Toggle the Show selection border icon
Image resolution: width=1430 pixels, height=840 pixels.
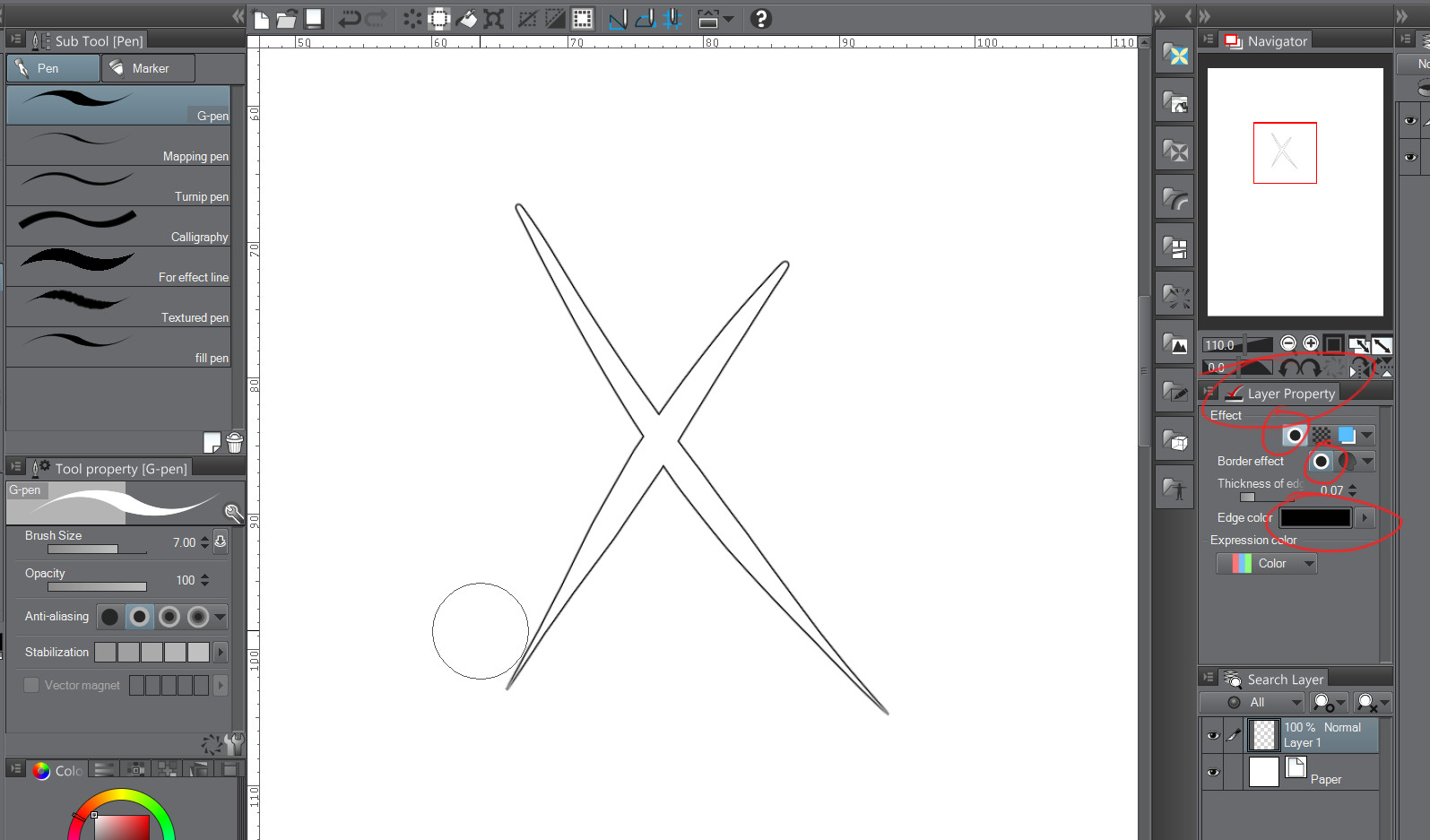click(x=583, y=19)
